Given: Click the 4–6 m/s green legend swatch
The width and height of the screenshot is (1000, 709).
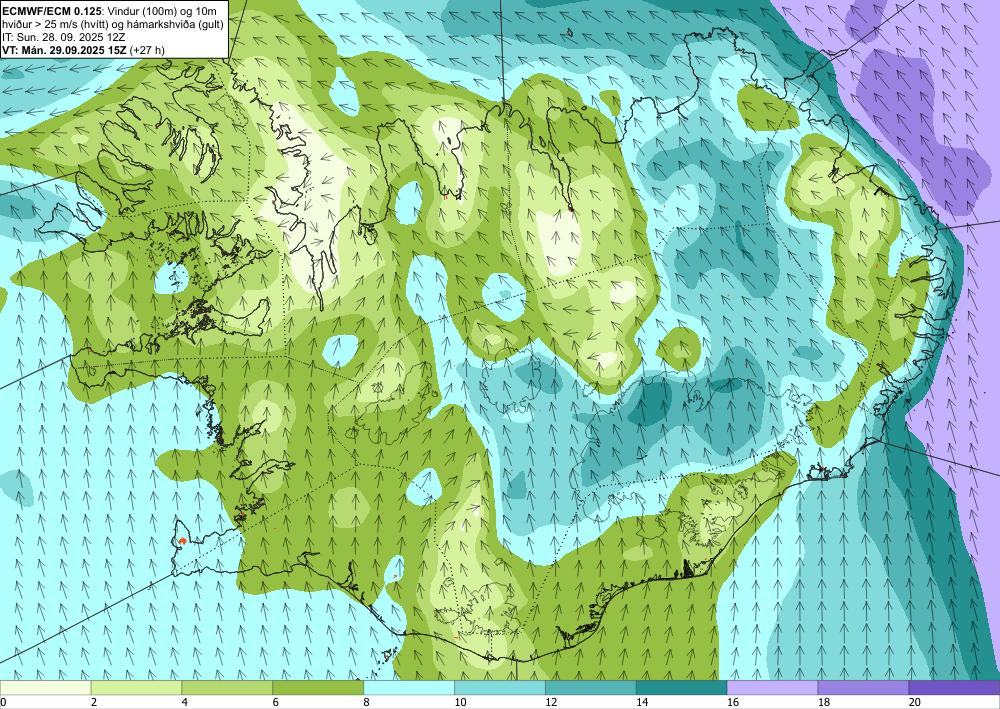Looking at the screenshot, I should [x=227, y=688].
